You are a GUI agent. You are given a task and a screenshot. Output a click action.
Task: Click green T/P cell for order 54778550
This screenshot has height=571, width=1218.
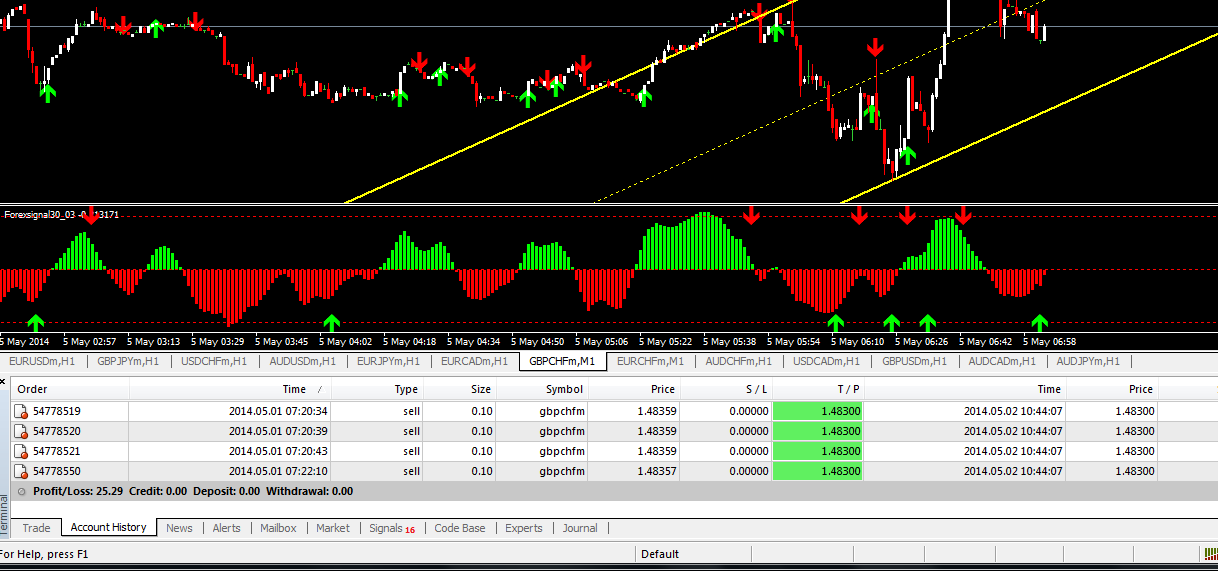tap(819, 471)
